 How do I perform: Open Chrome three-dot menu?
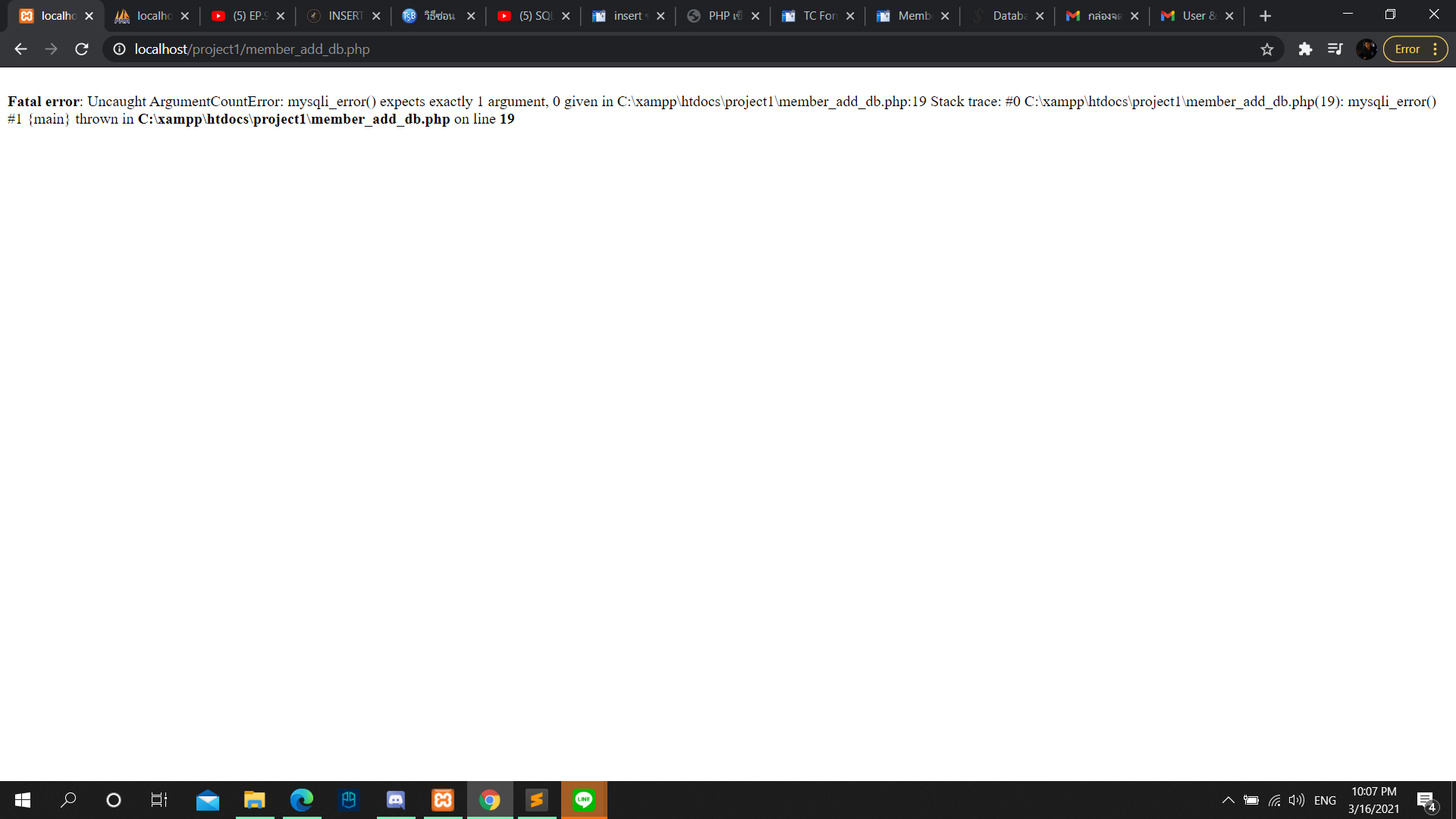1436,49
